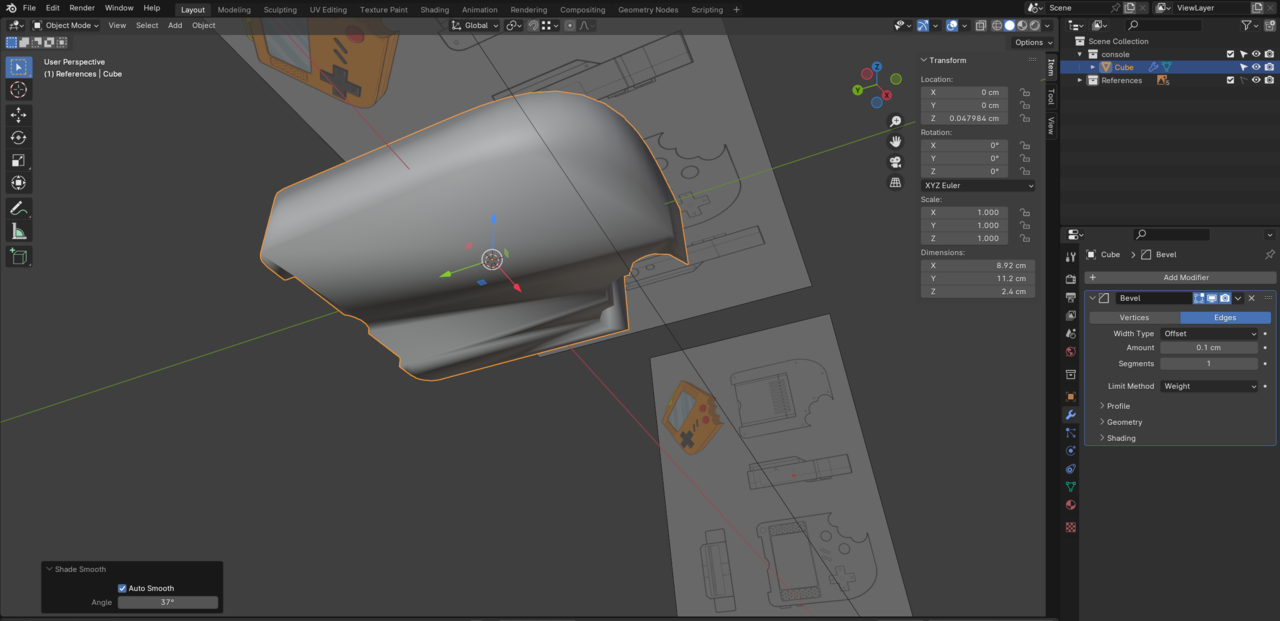This screenshot has width=1280, height=621.
Task: Open Modifier properties wrench tab
Action: pos(1071,415)
